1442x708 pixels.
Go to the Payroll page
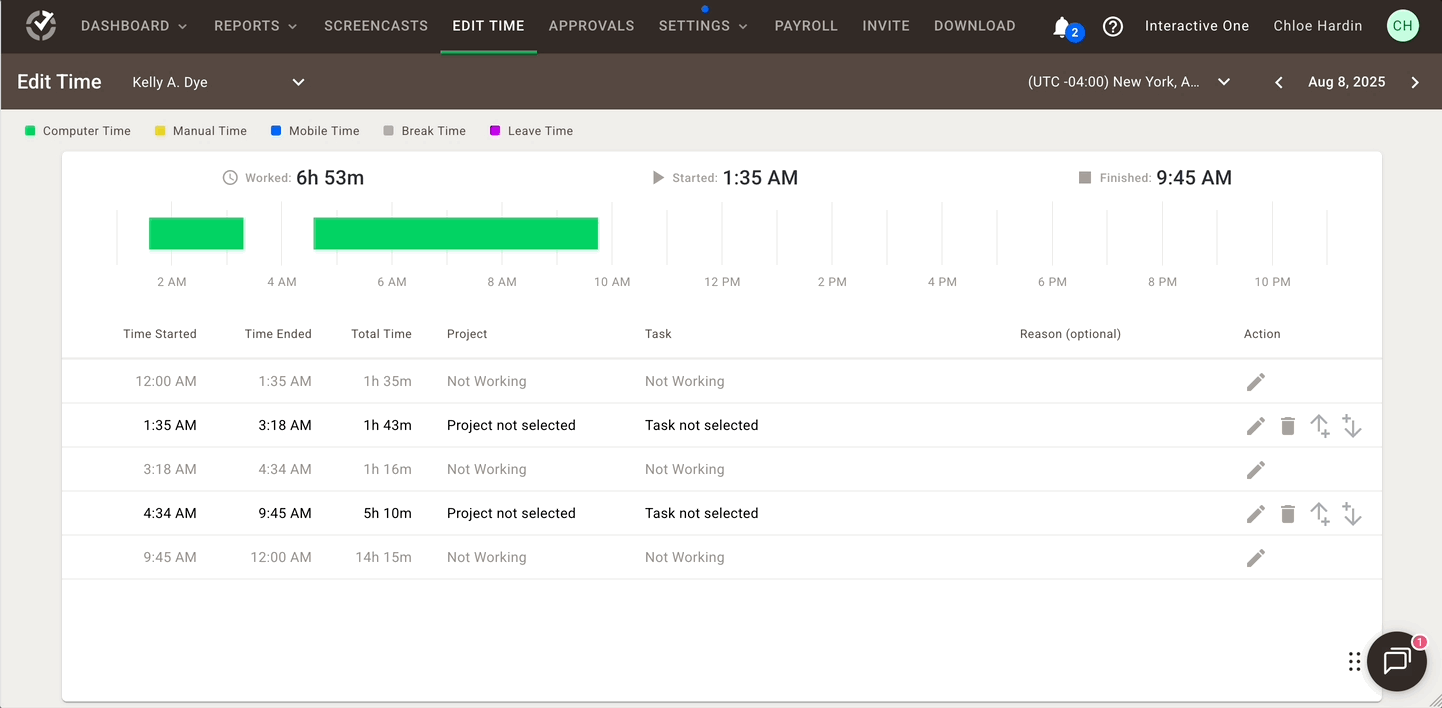pos(806,25)
